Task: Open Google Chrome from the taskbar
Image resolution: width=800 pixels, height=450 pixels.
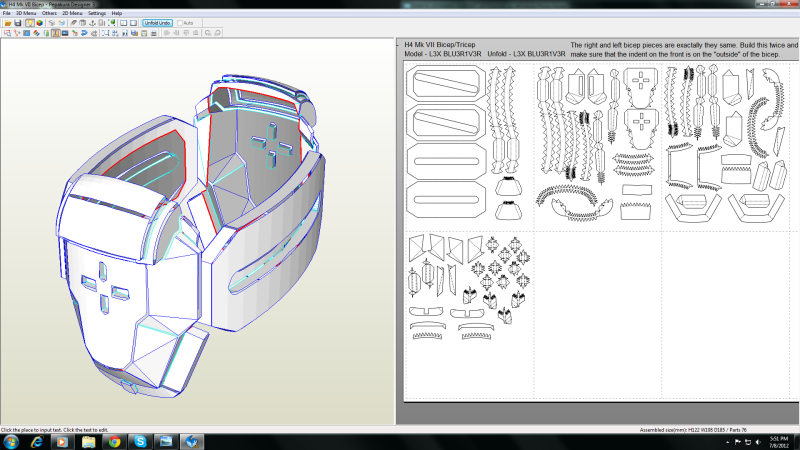Action: tap(114, 442)
